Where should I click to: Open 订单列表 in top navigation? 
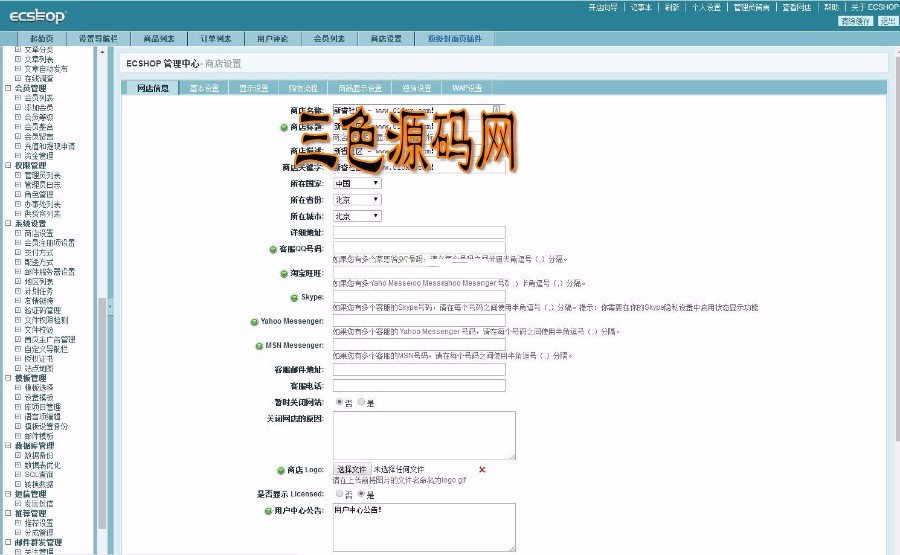tap(215, 38)
